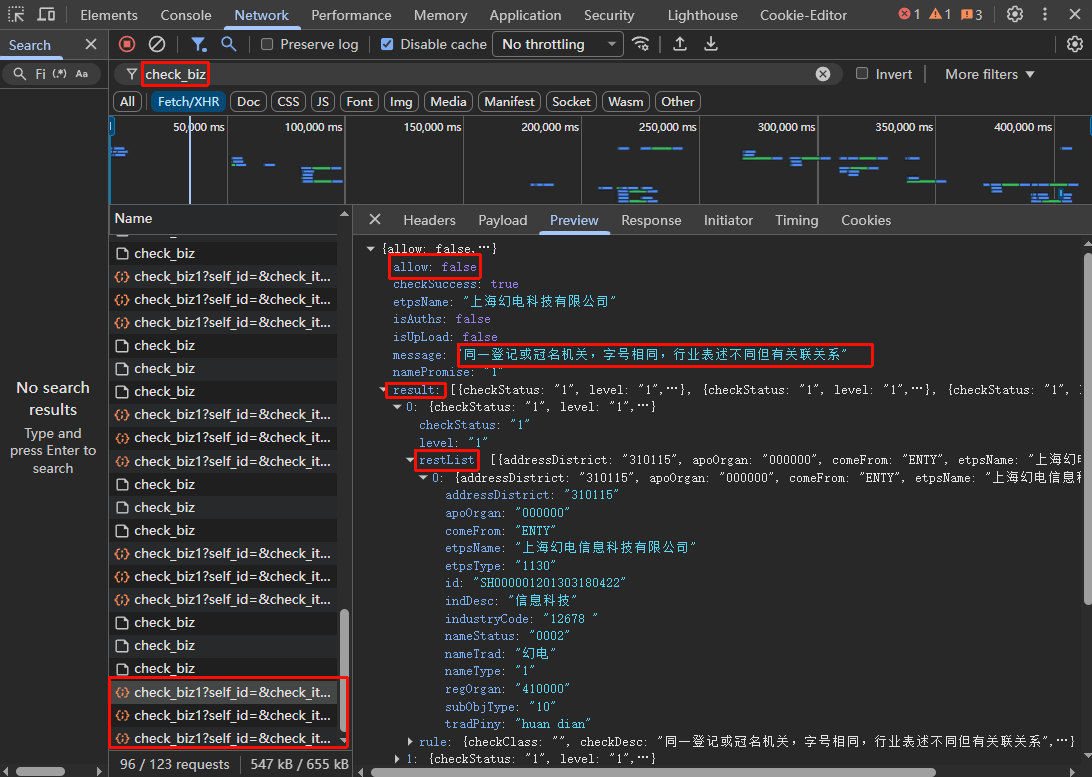The image size is (1092, 777).
Task: Open network panel settings gear
Action: tap(1075, 45)
